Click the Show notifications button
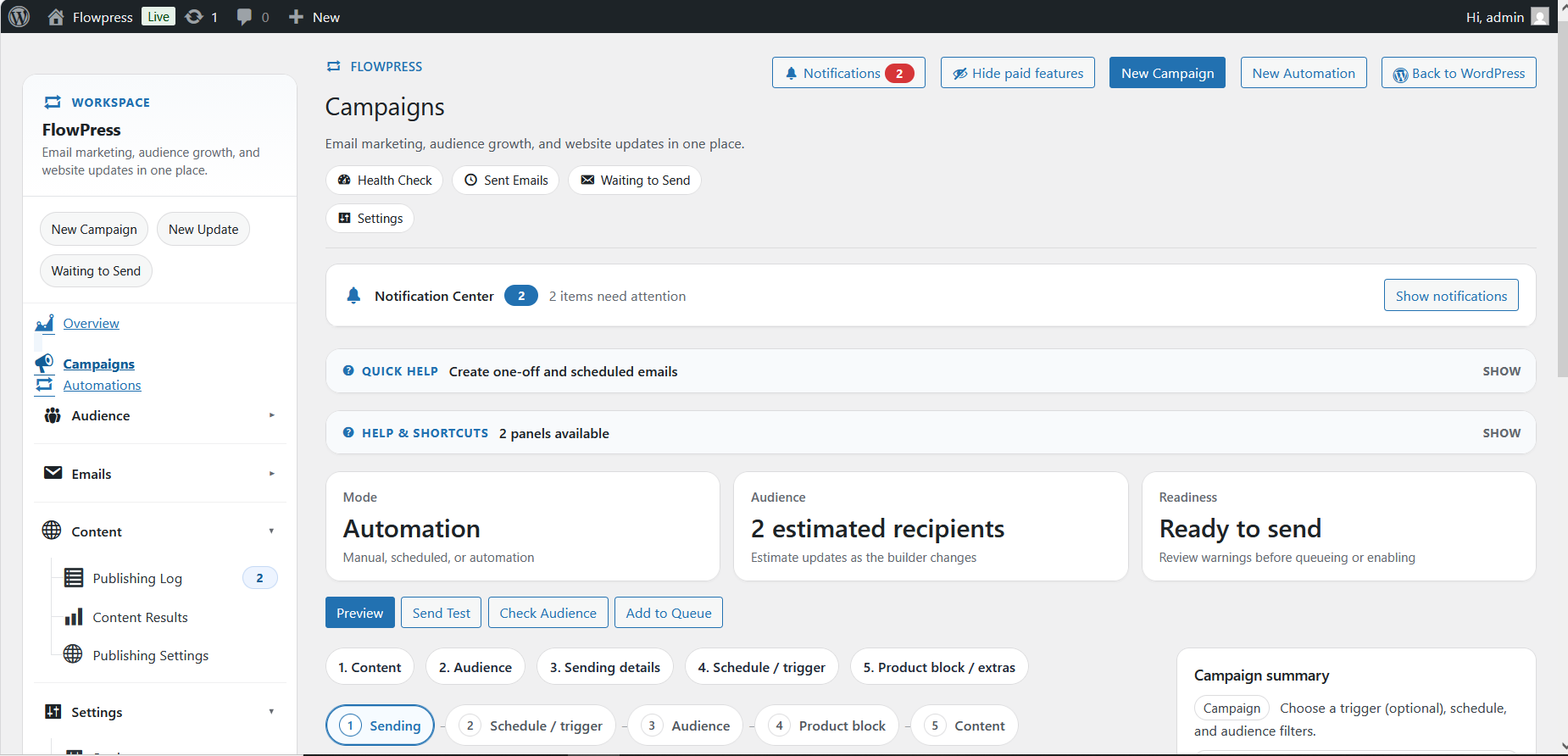This screenshot has width=1568, height=756. [x=1451, y=296]
